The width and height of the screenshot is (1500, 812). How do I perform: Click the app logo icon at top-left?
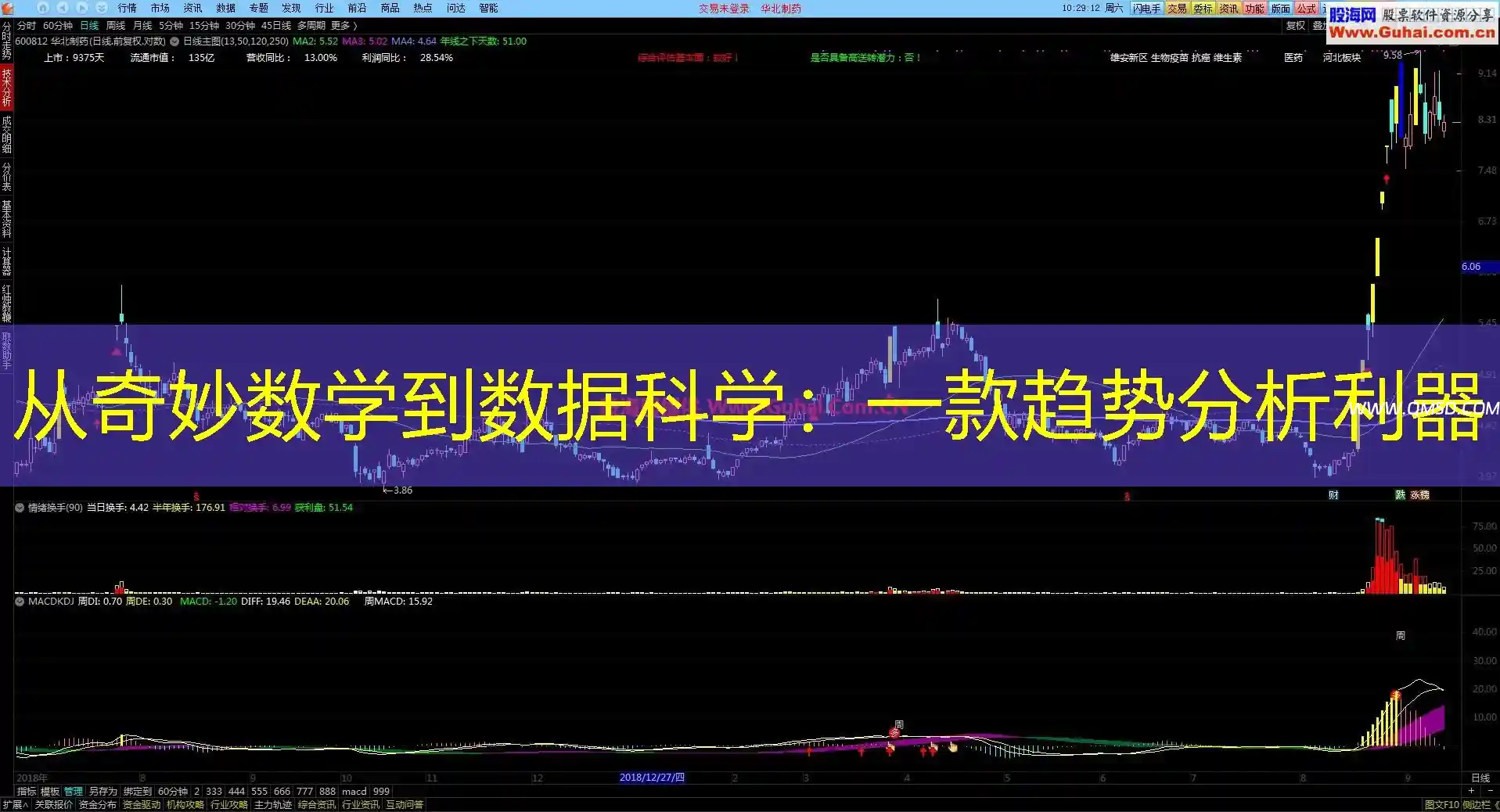[8, 8]
